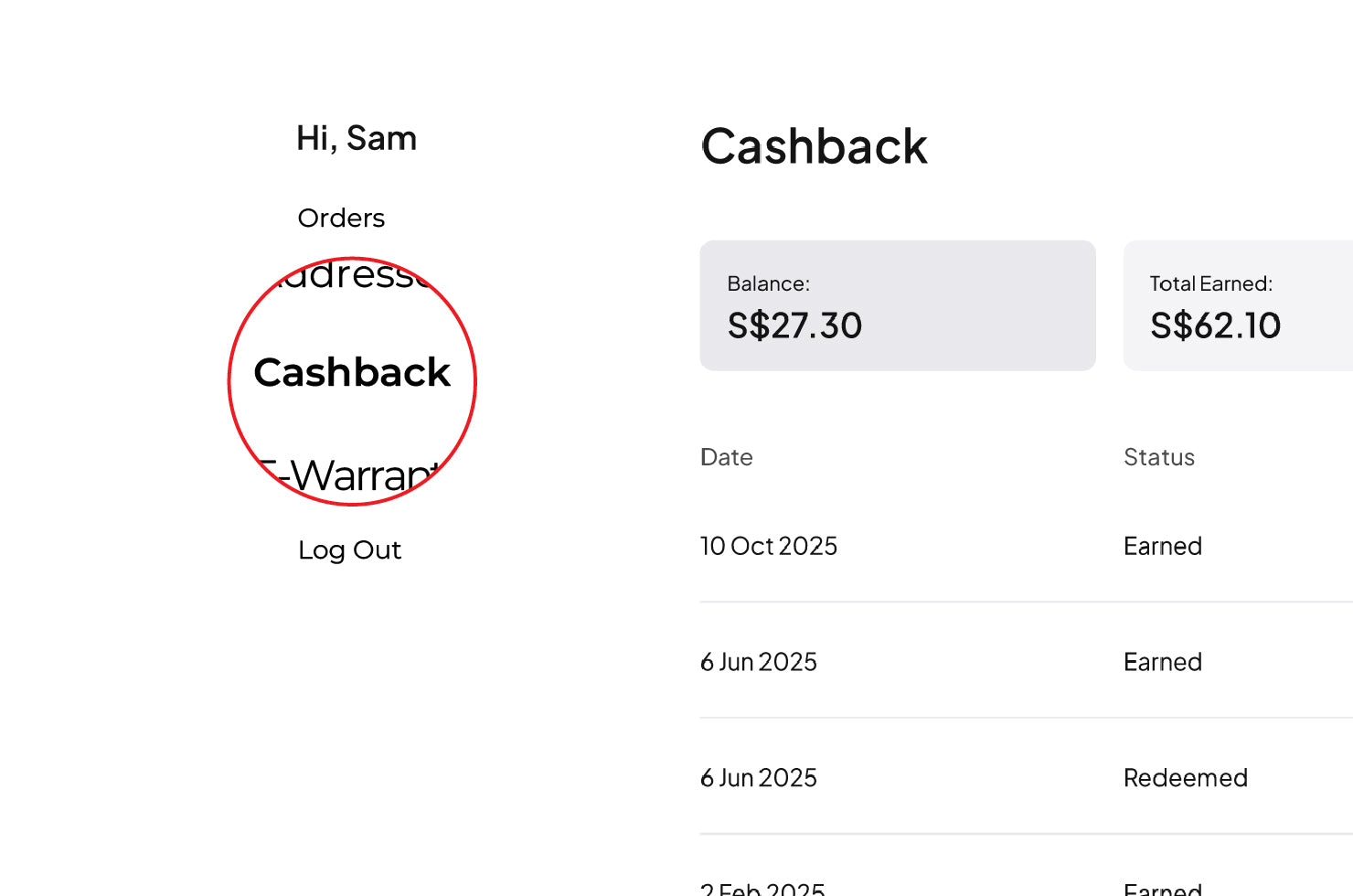Click the Cashback page heading
This screenshot has width=1353, height=896.
[814, 146]
